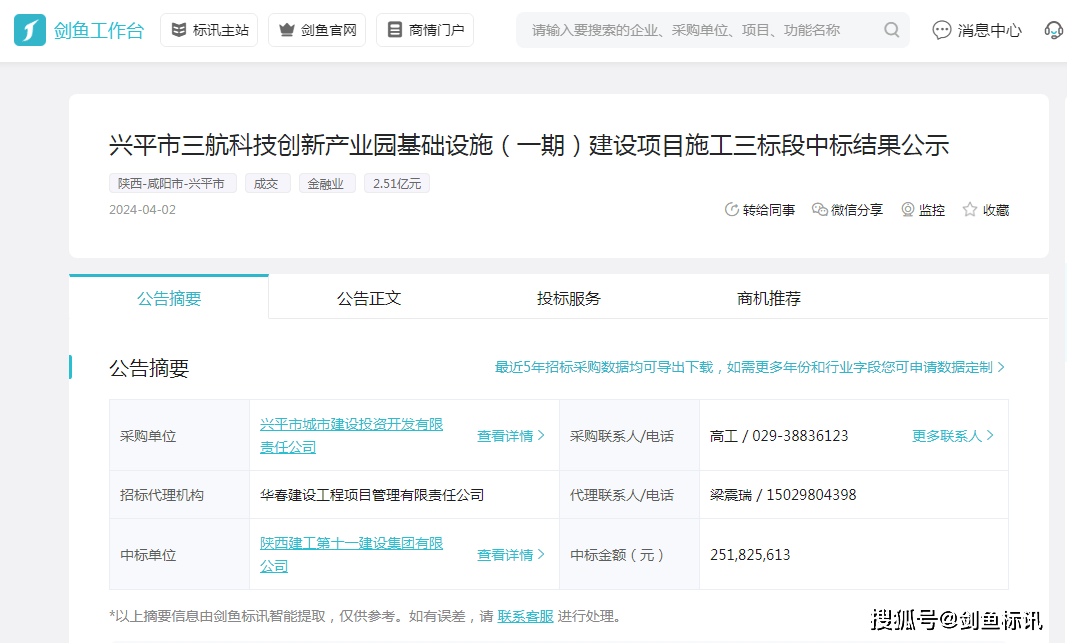Switch to 公告正文 tab
1067x643 pixels.
click(369, 298)
